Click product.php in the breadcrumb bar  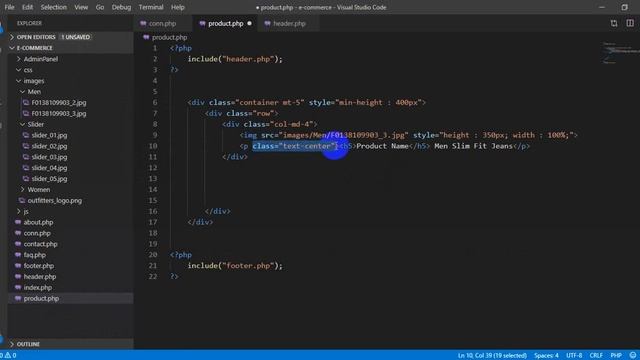(x=169, y=37)
